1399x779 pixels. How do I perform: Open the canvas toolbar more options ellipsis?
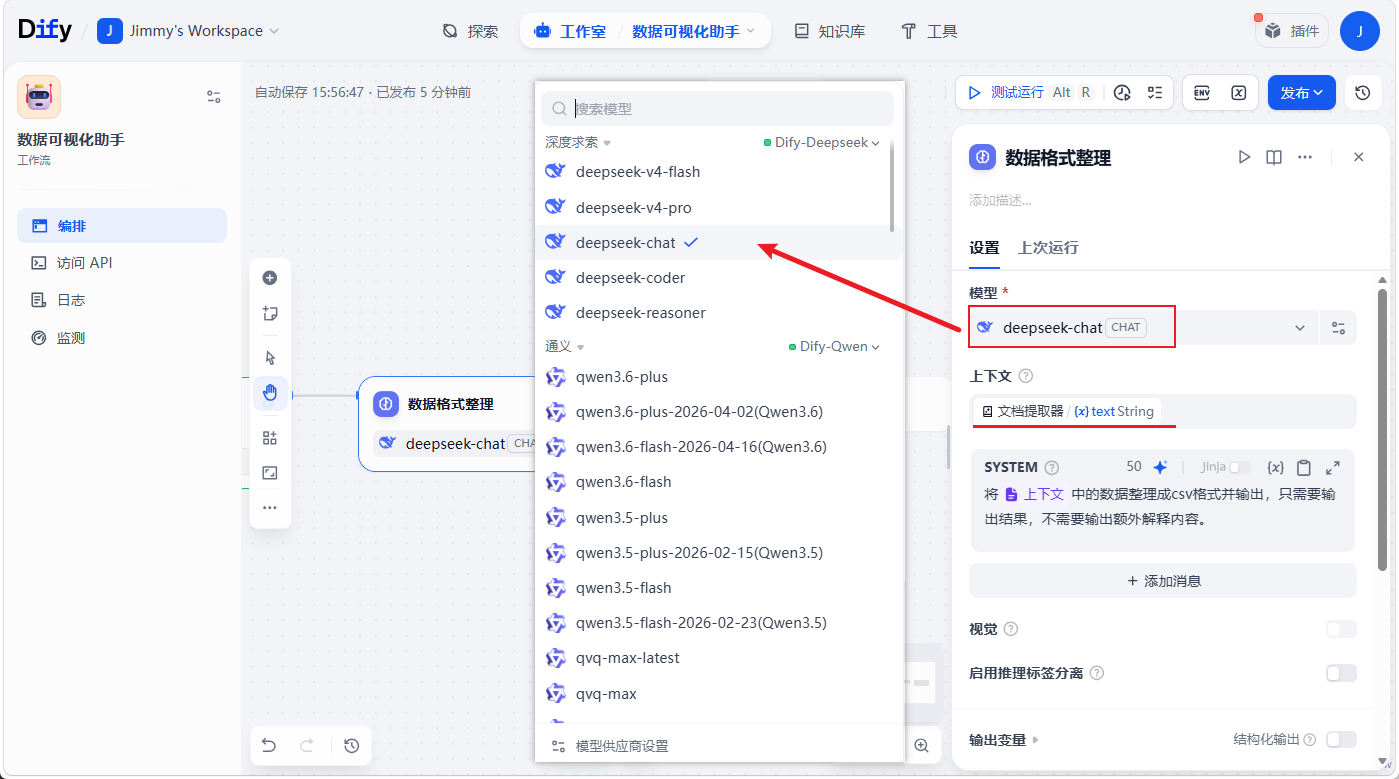point(269,508)
